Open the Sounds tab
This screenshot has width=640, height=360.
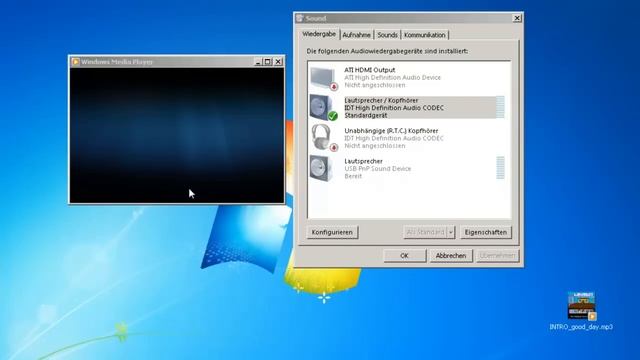[x=387, y=35]
